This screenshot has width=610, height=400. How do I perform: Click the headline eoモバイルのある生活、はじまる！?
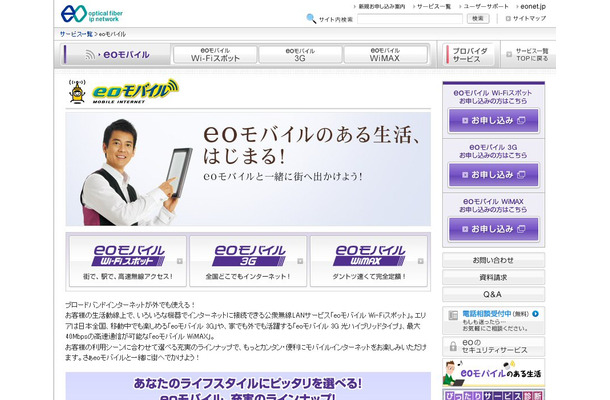tap(311, 145)
